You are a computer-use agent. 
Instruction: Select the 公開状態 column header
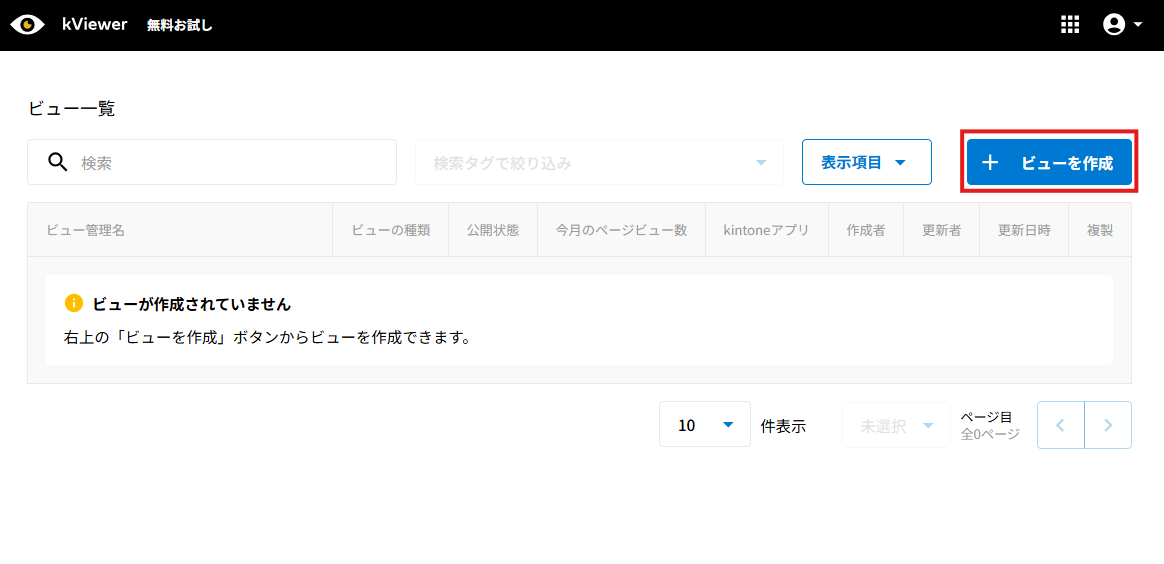point(493,230)
